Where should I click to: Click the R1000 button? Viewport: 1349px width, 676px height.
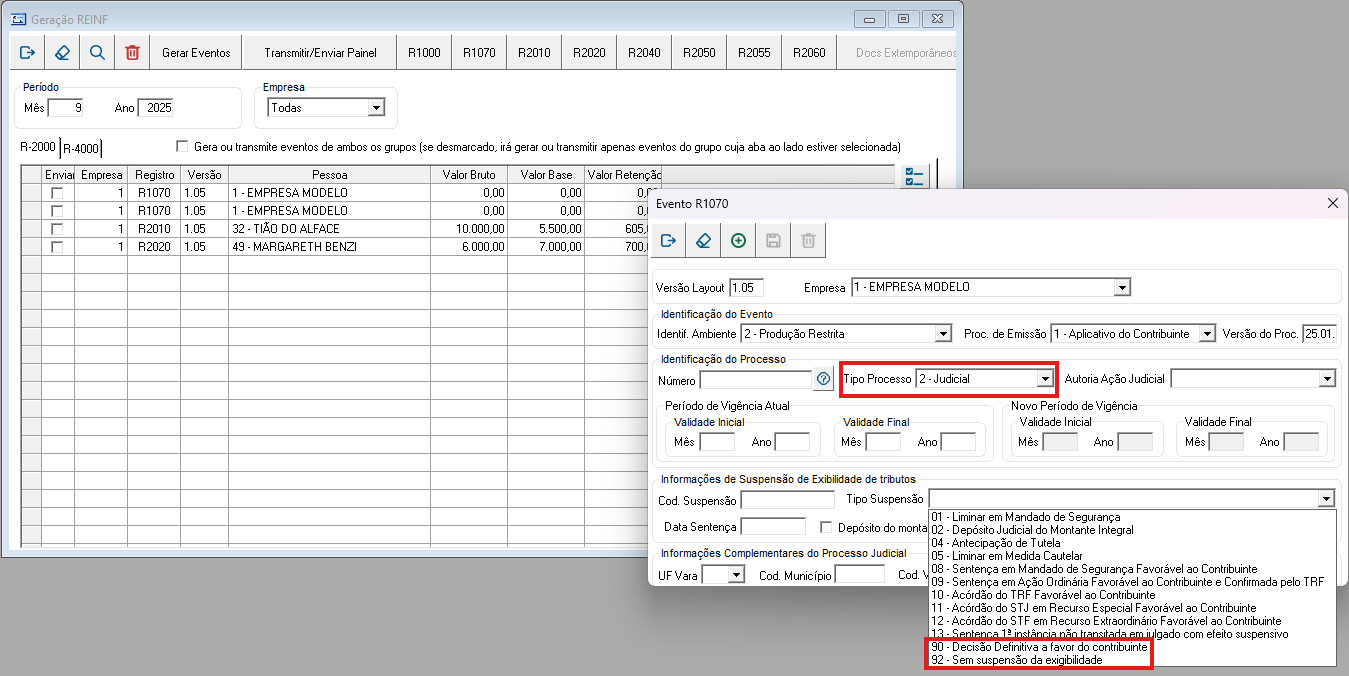click(x=424, y=52)
